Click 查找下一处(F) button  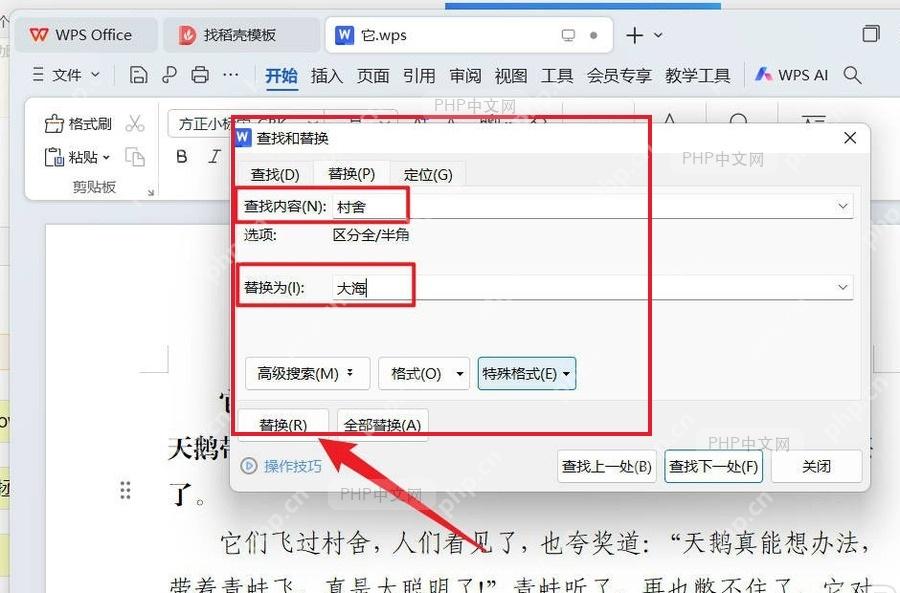pos(713,467)
